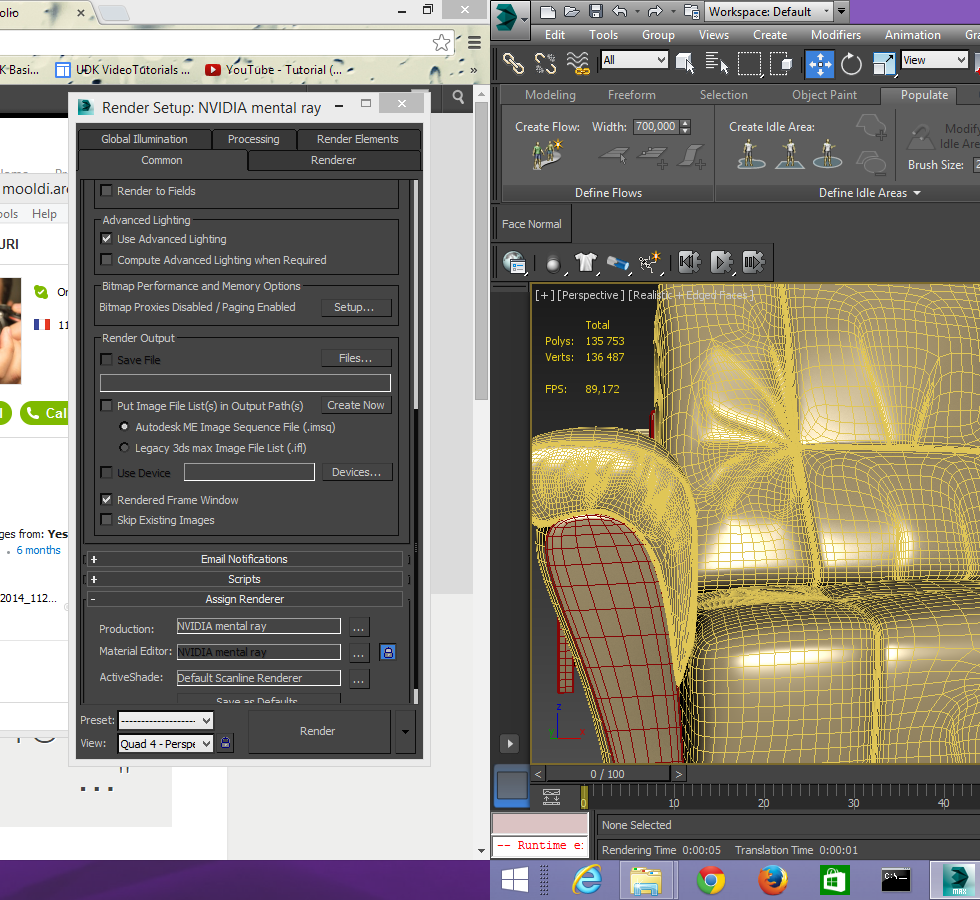Viewport: 980px width, 900px height.
Task: Select Autodesk ME Image Sequence File radio button
Action: pos(124,426)
